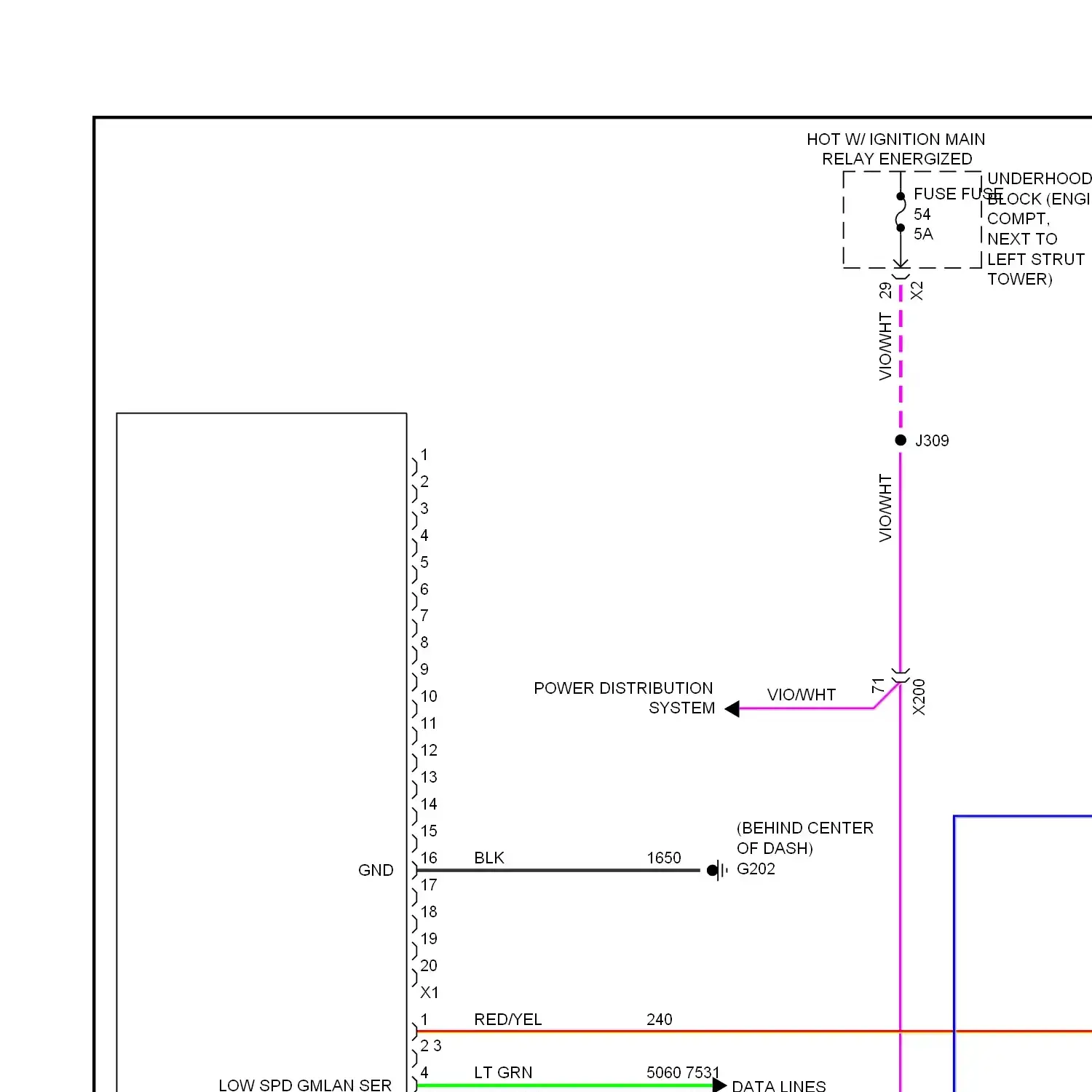This screenshot has width=1092, height=1092.
Task: Click the (BEHIND CENTER OF DASH) note
Action: point(805,838)
